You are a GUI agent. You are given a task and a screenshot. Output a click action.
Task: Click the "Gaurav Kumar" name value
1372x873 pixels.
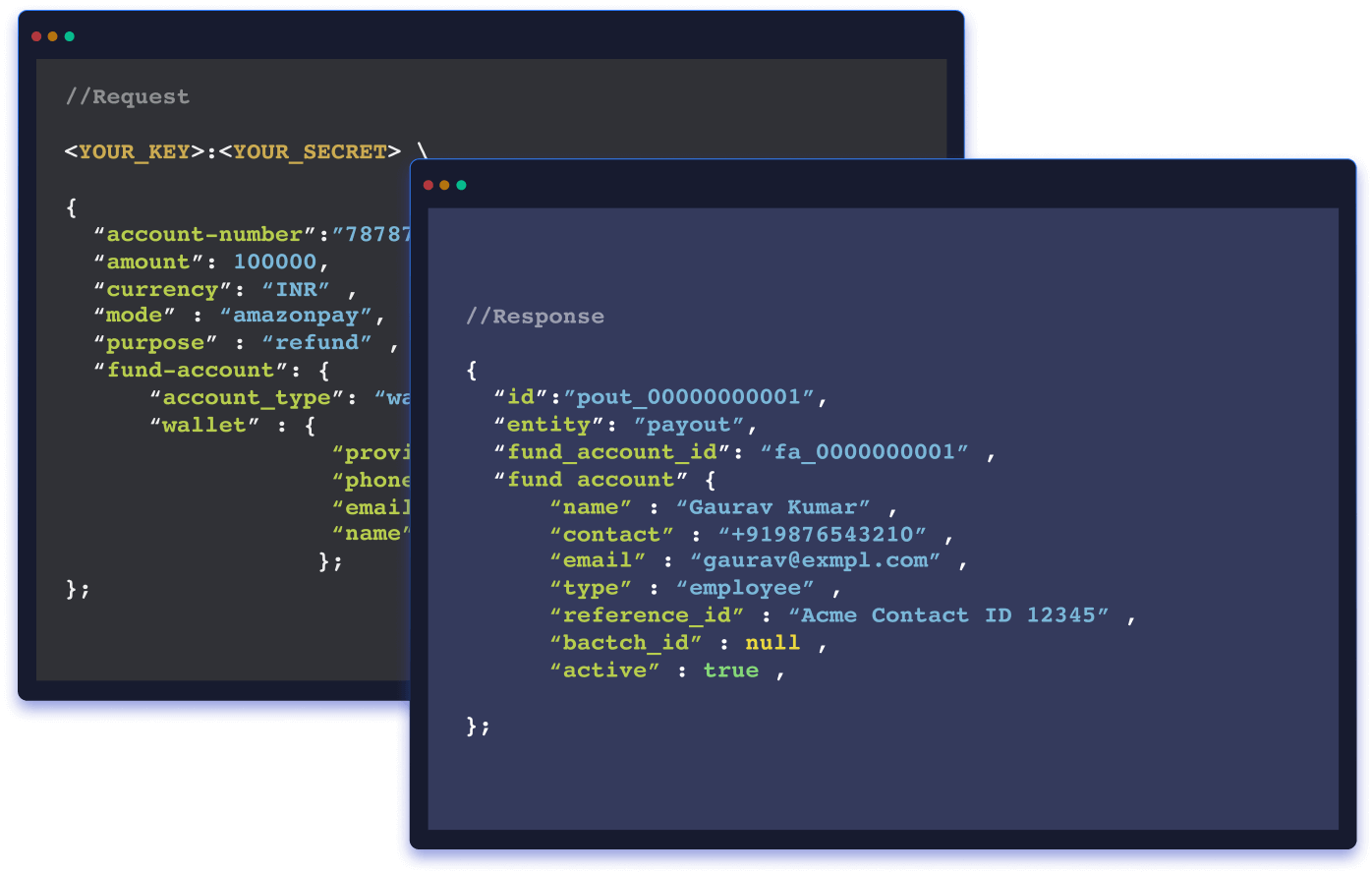click(x=772, y=507)
